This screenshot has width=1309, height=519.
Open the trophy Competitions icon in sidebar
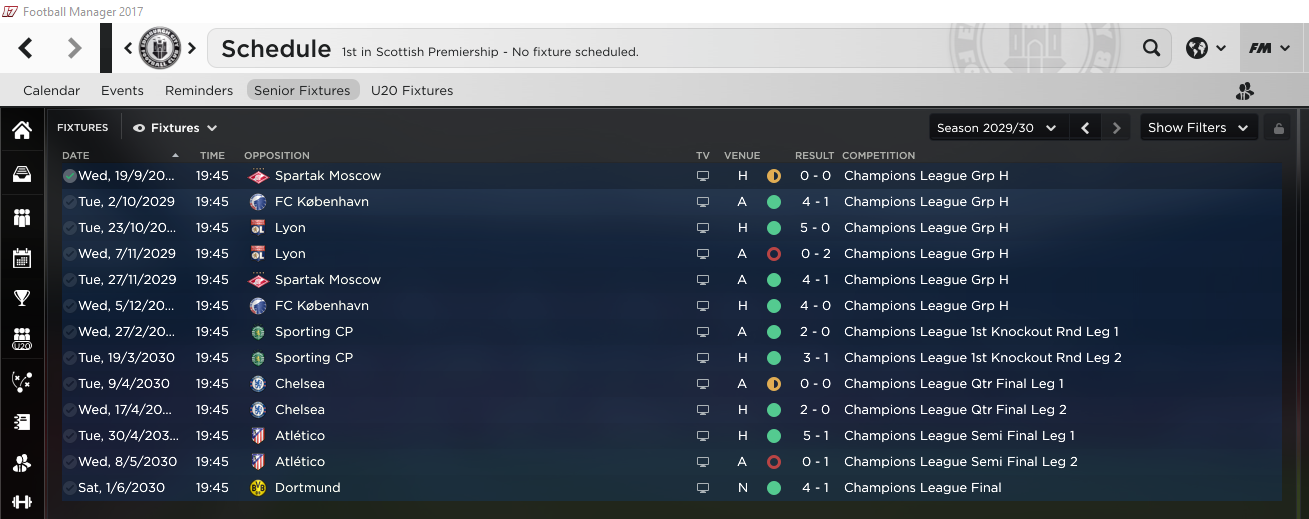tap(21, 298)
